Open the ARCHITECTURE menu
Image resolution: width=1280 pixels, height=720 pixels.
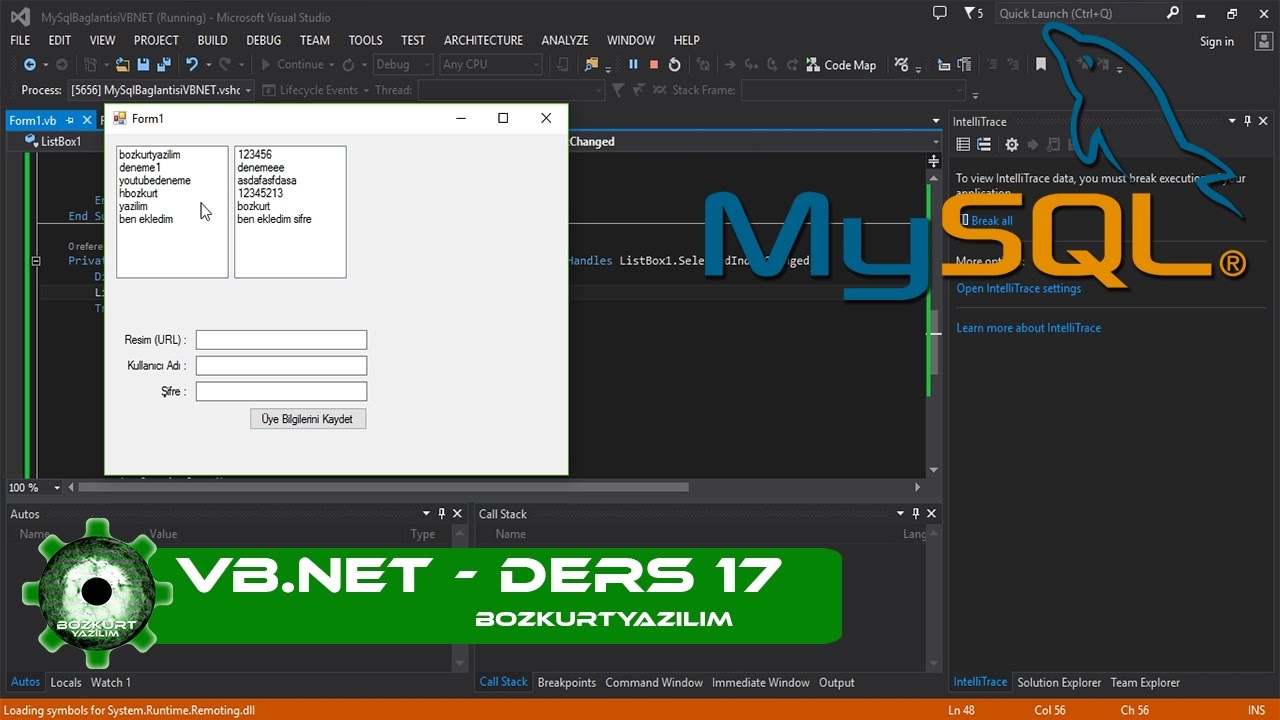[x=483, y=40]
